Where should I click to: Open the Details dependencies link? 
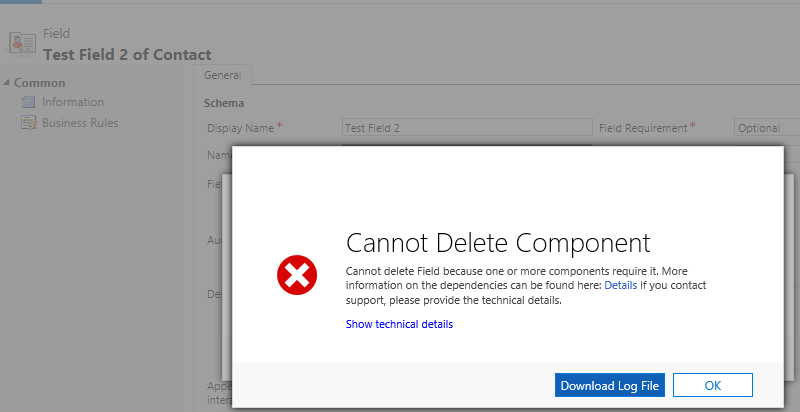[620, 285]
